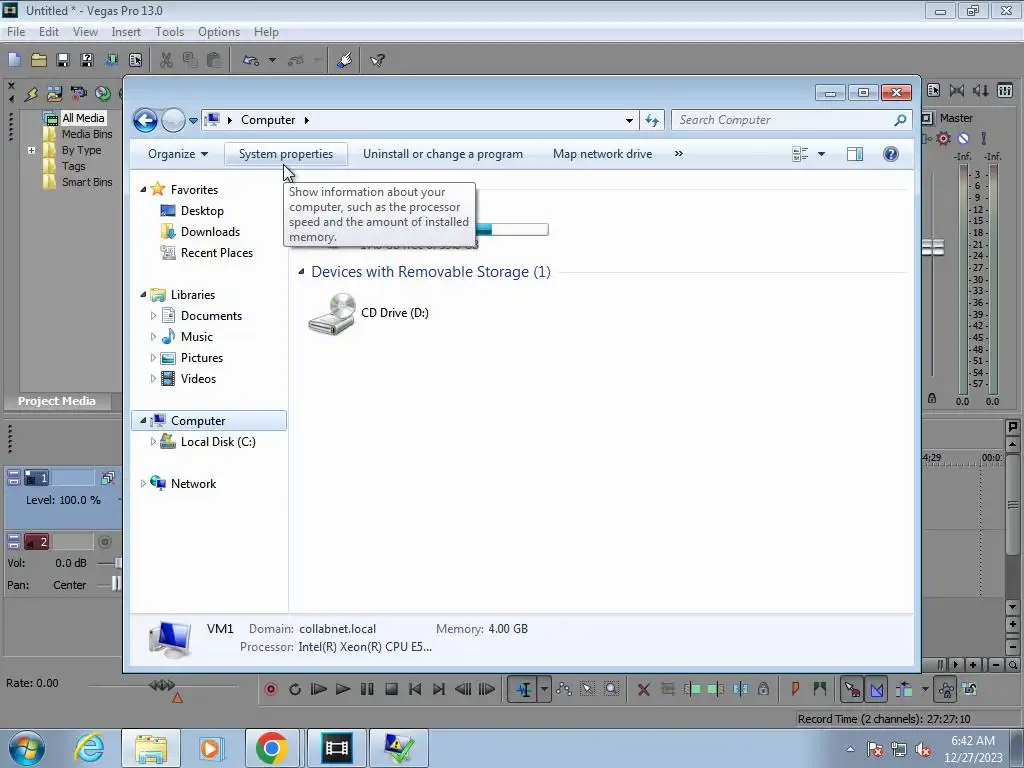Click the Delete red X icon
This screenshot has height=768, width=1024.
(x=643, y=689)
